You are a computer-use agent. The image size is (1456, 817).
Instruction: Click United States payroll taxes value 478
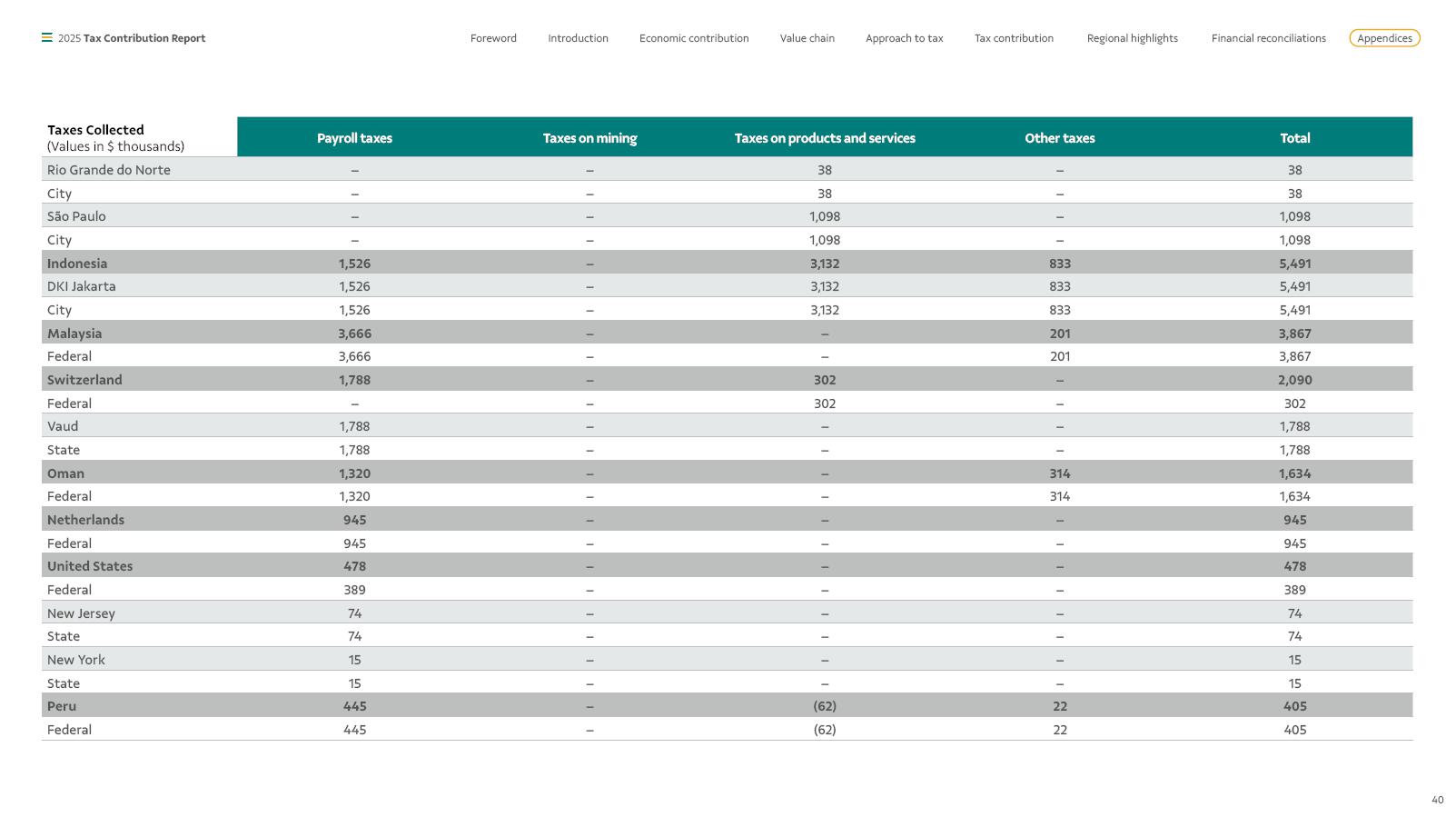(354, 566)
